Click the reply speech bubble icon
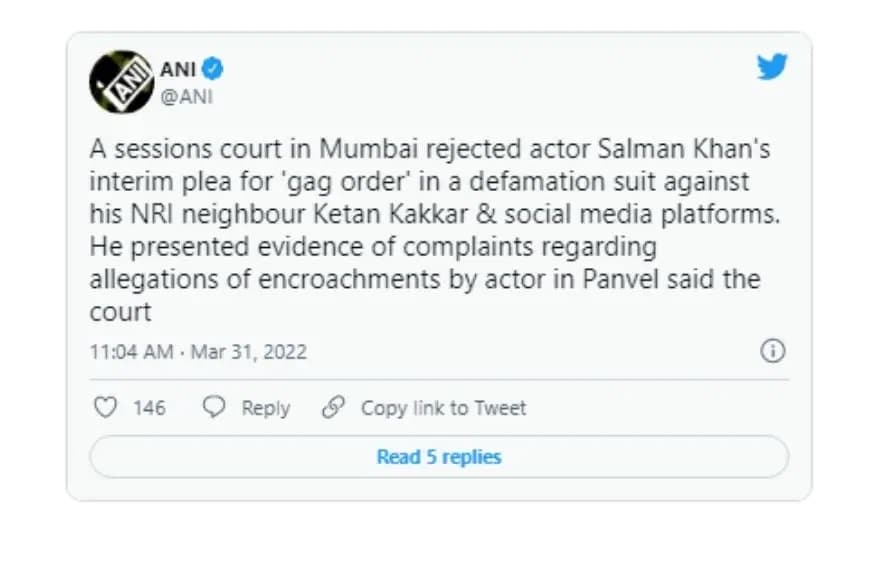 214,407
